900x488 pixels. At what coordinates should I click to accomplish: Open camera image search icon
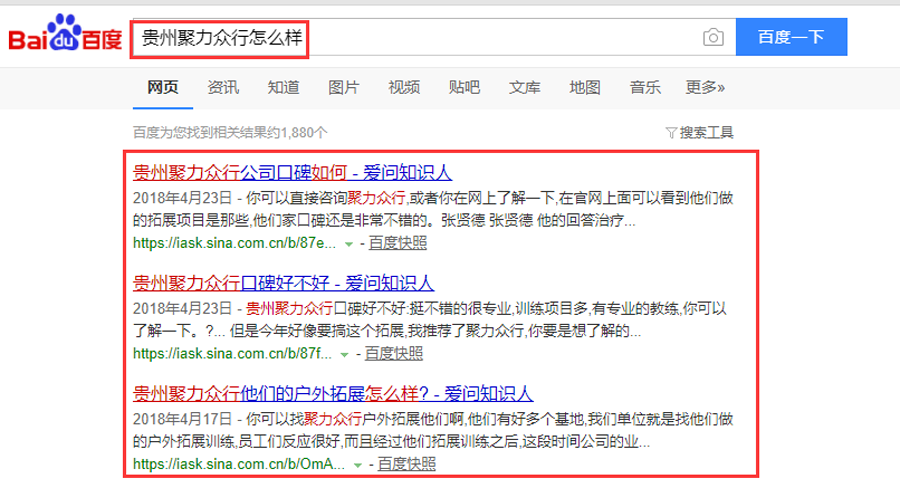point(713,37)
